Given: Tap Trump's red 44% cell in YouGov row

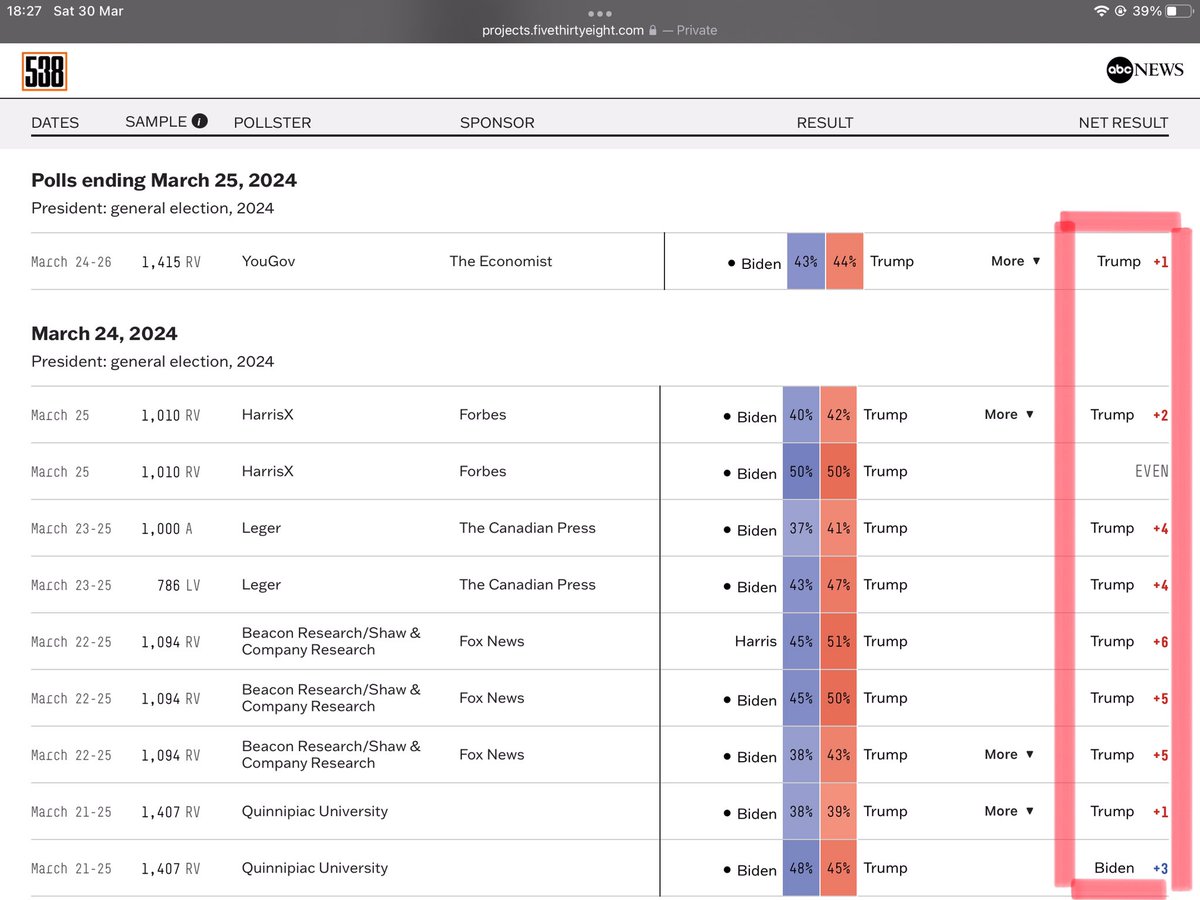Looking at the screenshot, I should click(x=845, y=261).
